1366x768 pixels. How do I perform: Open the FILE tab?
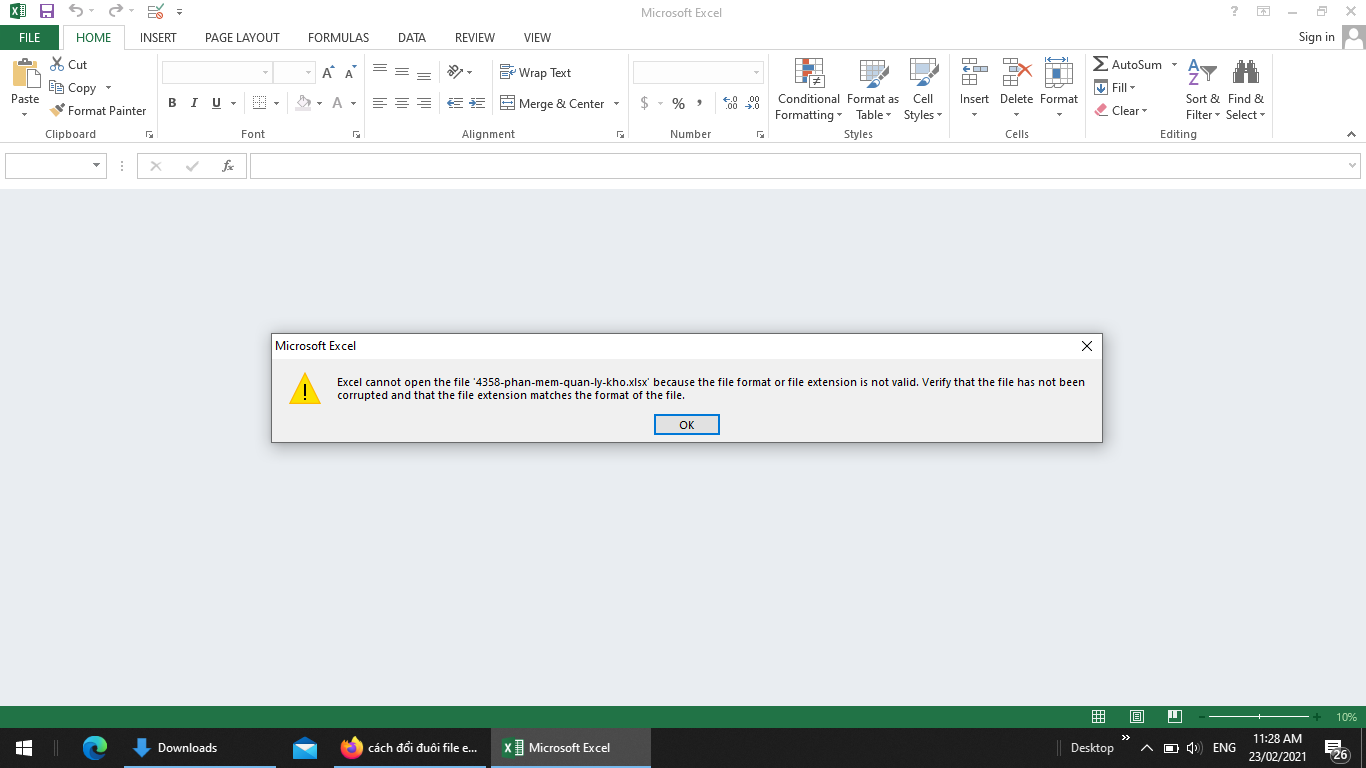point(30,37)
